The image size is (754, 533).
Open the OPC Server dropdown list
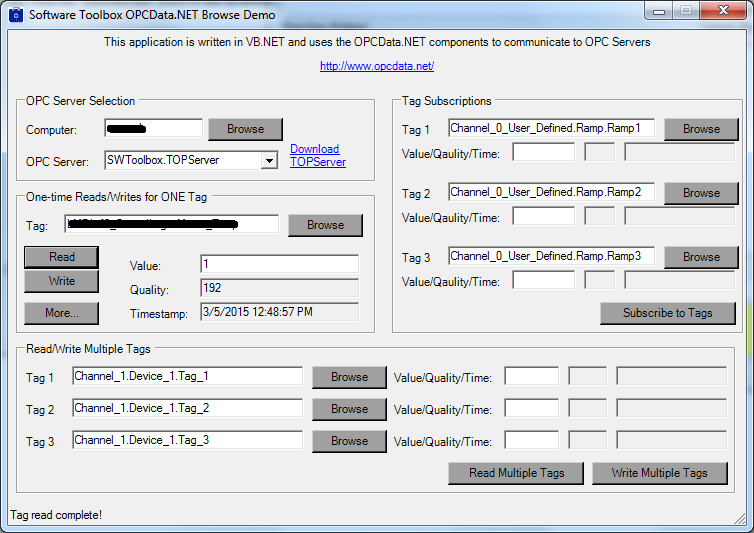268,160
